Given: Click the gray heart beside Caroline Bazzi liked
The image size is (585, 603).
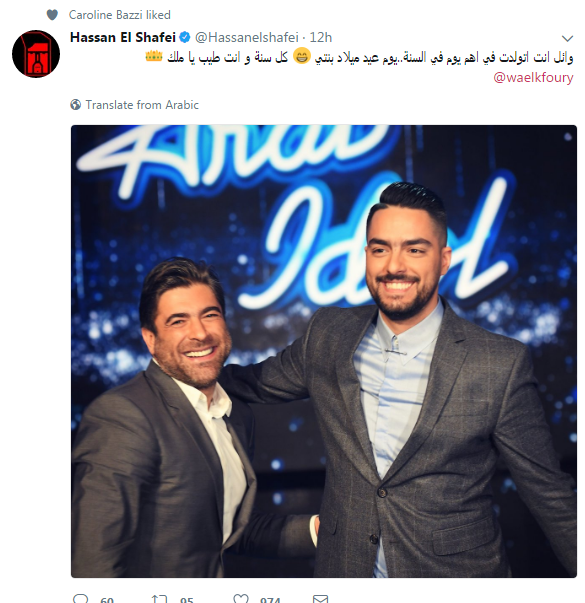Looking at the screenshot, I should (x=52, y=15).
